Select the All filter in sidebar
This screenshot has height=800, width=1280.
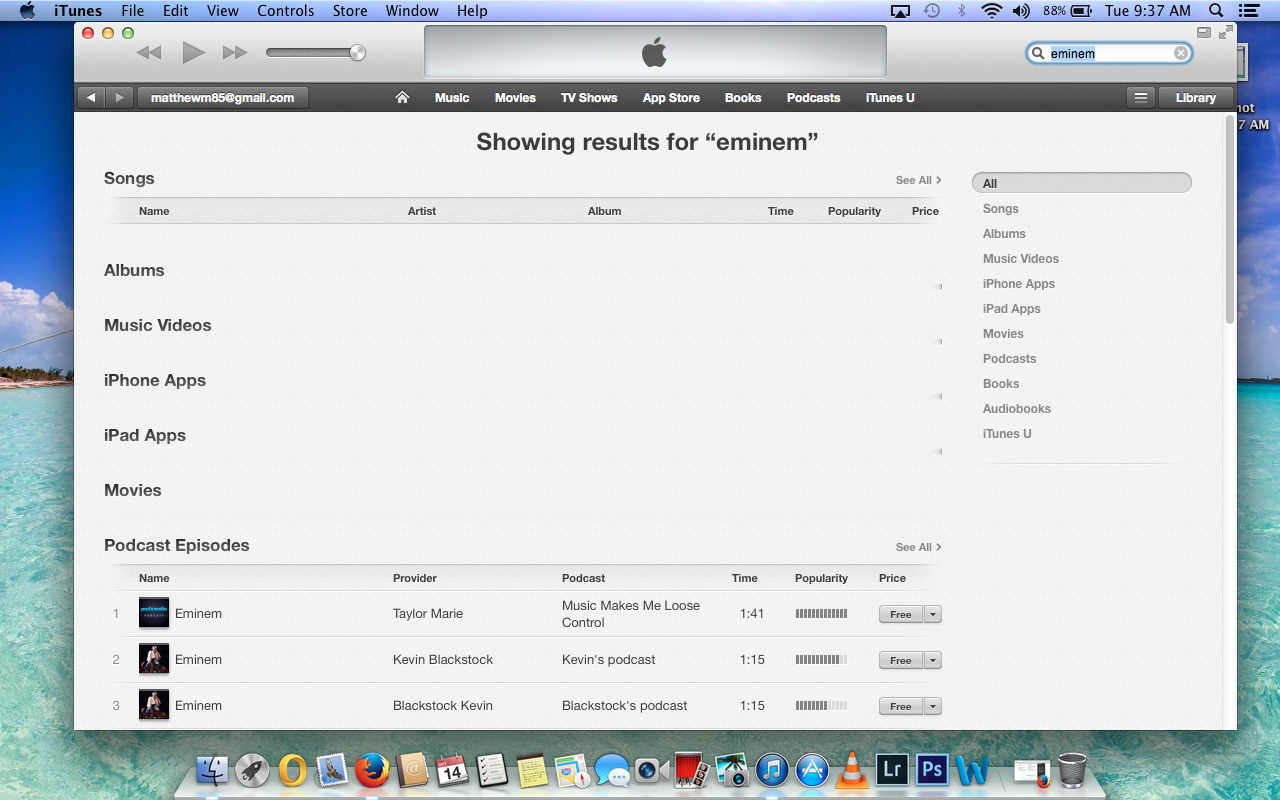(1082, 183)
